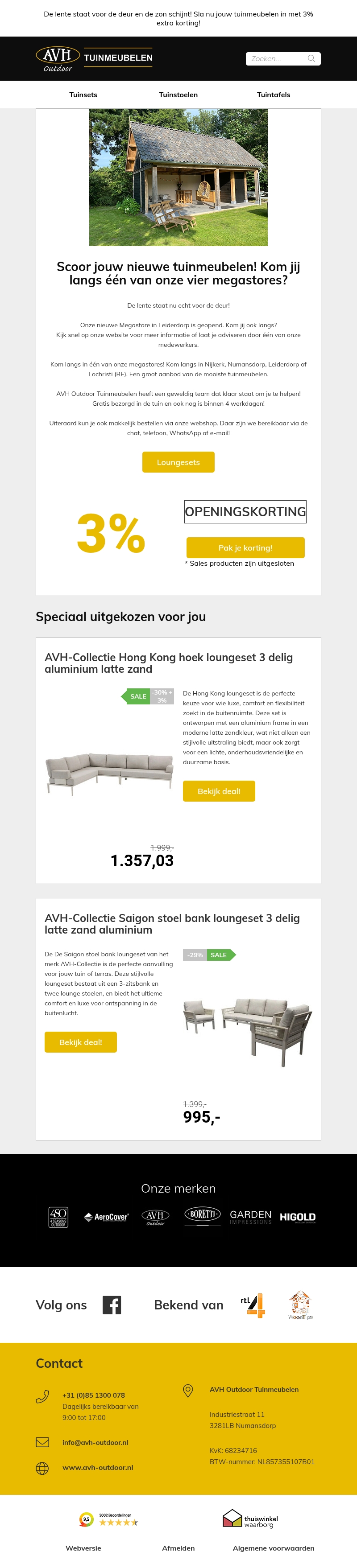Screen dimensions: 357x1568
Task: Click the star rating reviews badge
Action: point(109,1520)
